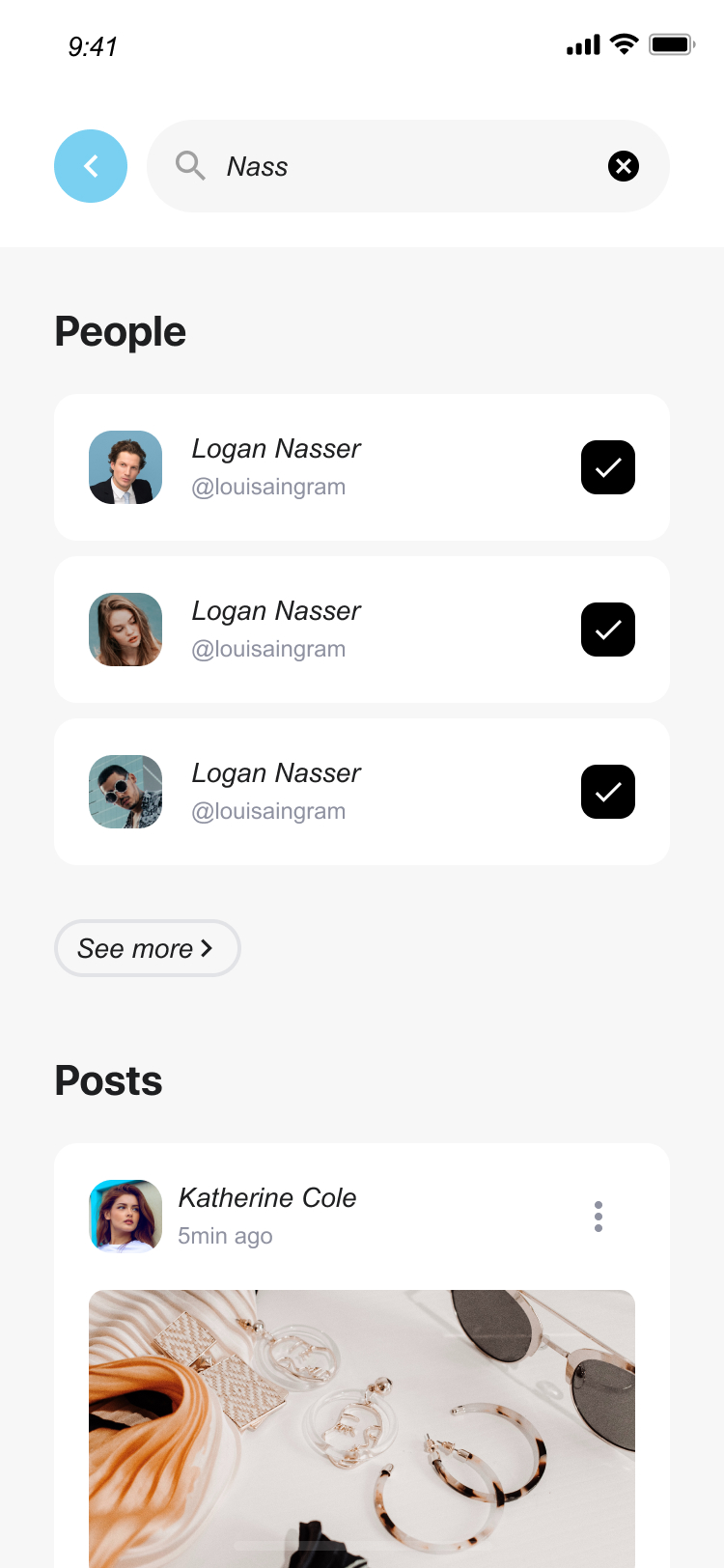Expand the people list with See more

[x=147, y=948]
